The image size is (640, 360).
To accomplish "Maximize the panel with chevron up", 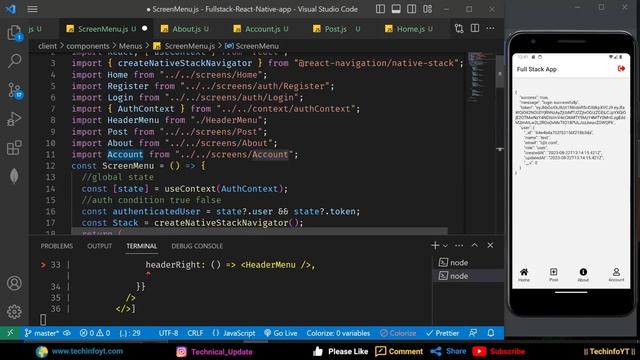I will tap(474, 245).
